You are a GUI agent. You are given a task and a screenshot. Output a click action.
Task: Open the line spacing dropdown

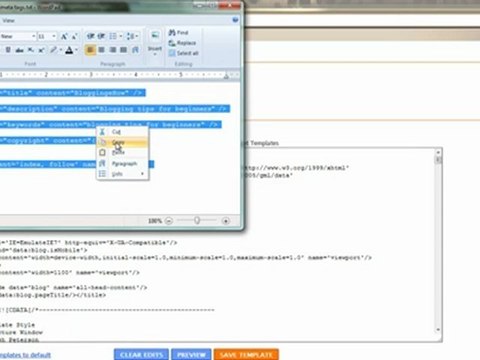[x=132, y=36]
